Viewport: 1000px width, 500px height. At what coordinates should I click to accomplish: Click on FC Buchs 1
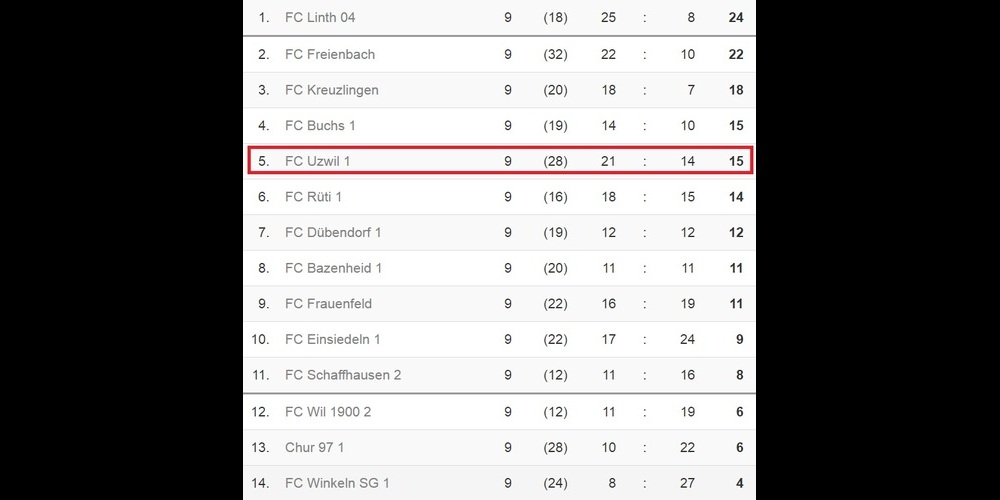pyautogui.click(x=320, y=126)
